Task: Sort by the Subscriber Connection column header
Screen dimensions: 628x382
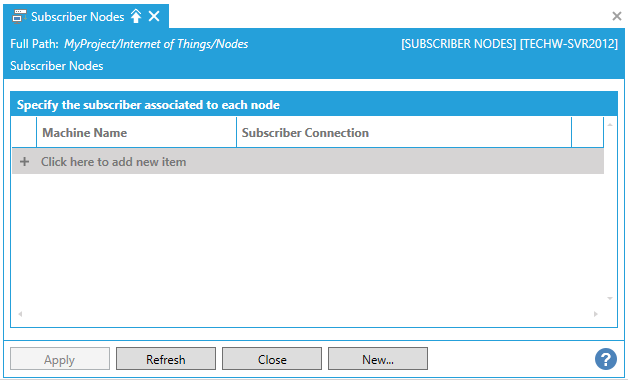Action: (x=404, y=133)
